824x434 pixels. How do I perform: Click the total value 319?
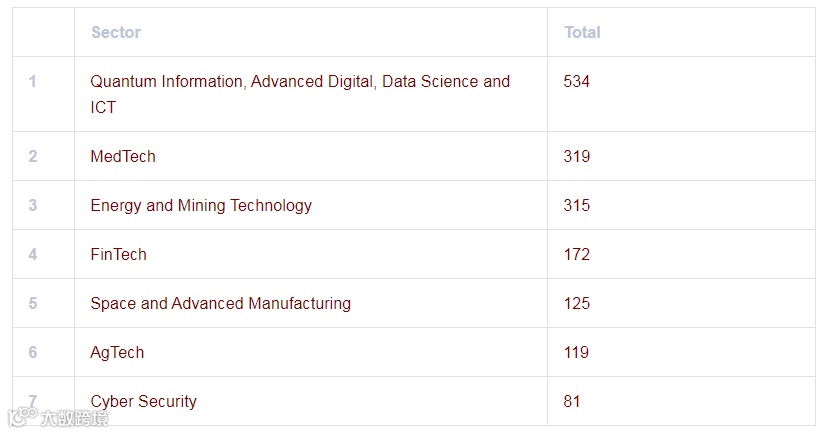coord(577,156)
